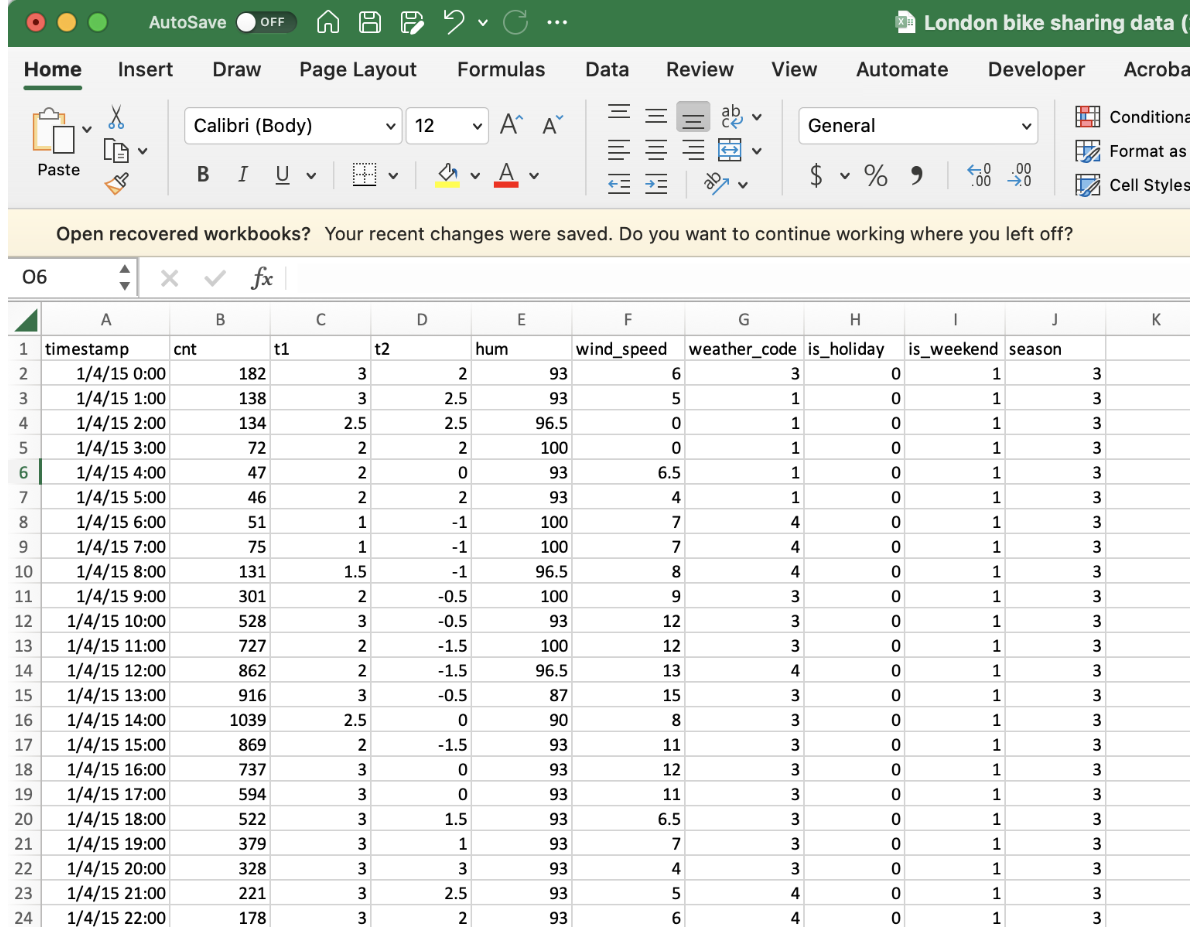Open the font size dropdown
This screenshot has width=1204, height=928.
tap(477, 126)
